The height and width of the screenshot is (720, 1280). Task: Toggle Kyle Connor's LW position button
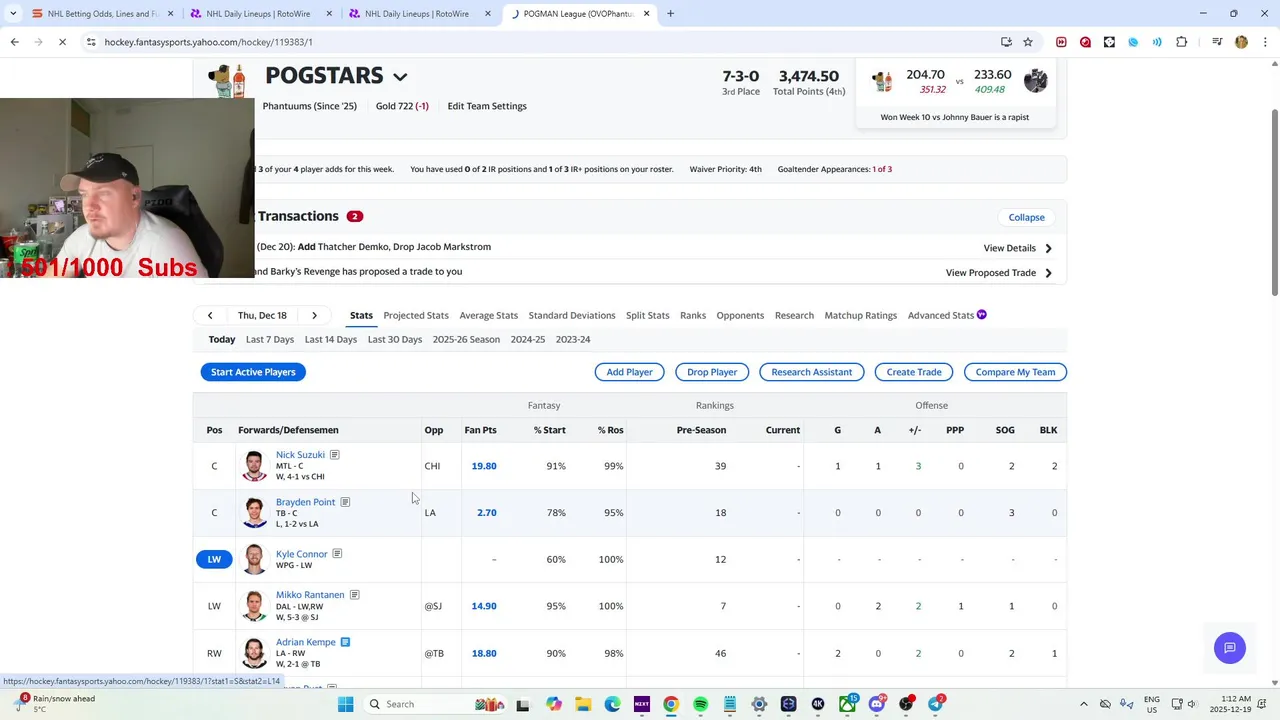pyautogui.click(x=214, y=559)
